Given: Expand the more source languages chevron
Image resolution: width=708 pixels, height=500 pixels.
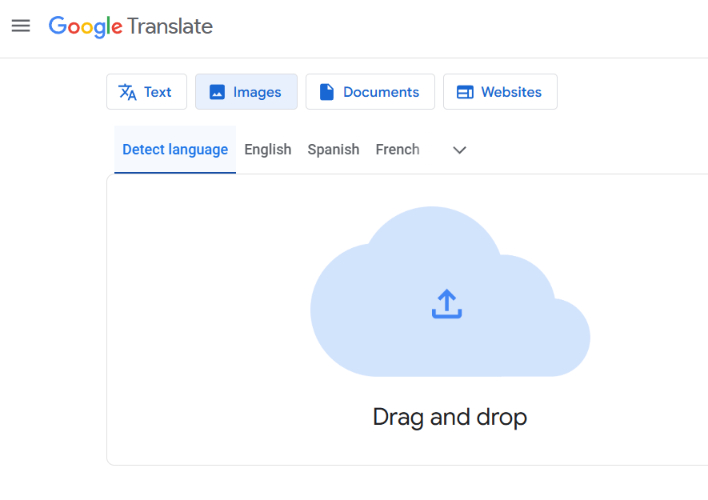Looking at the screenshot, I should pos(460,150).
